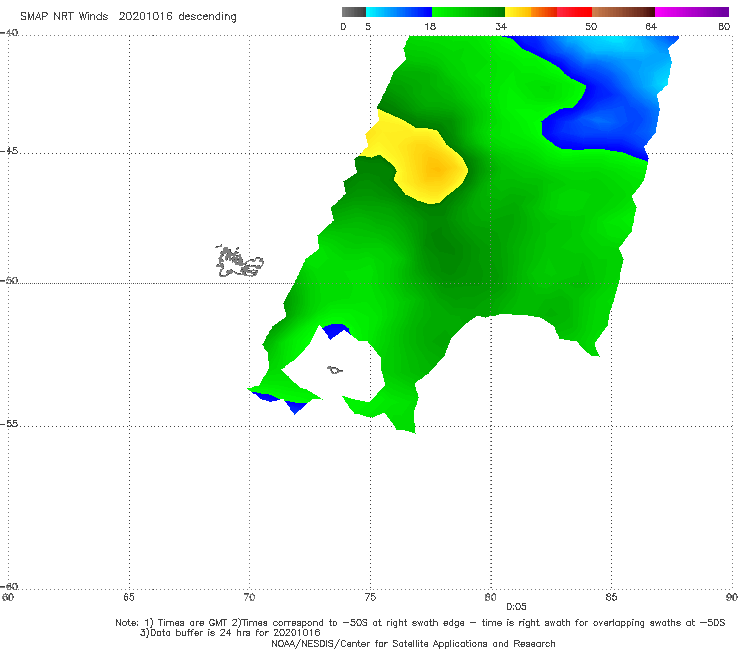This screenshot has height=650, width=740.
Task: Click the longitude axis label '70'
Action: pos(249,598)
